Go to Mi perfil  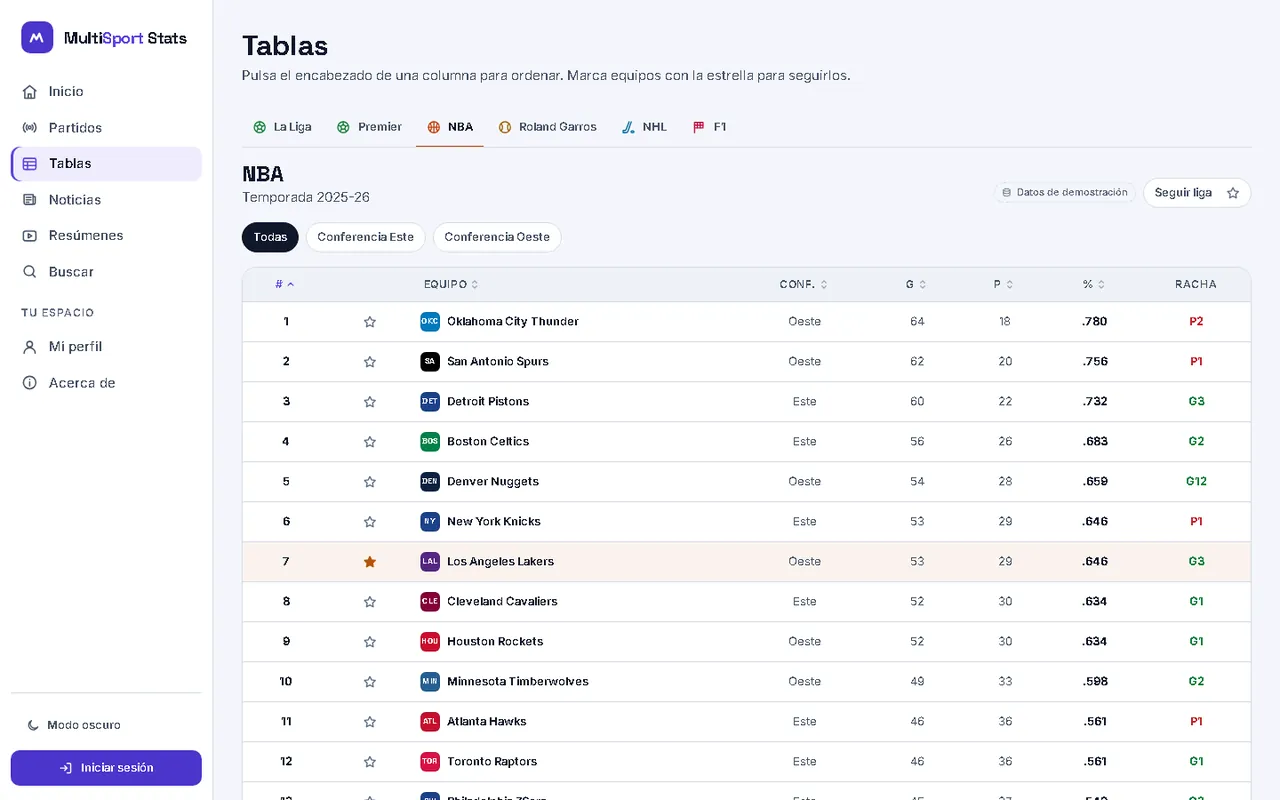[x=106, y=346]
